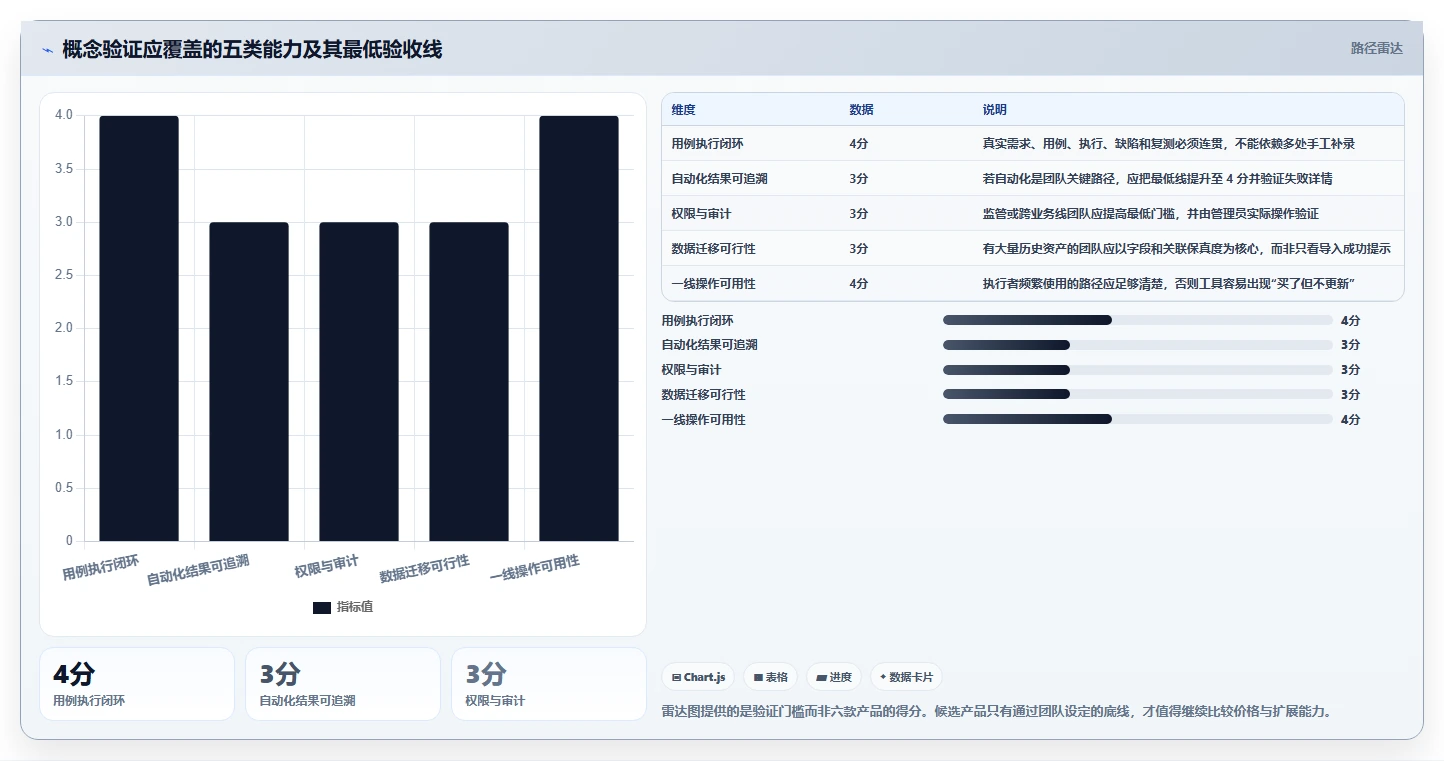Viewport: 1444px width, 761px height.
Task: Click the 权限与审计 x-axis label
Action: [326, 565]
